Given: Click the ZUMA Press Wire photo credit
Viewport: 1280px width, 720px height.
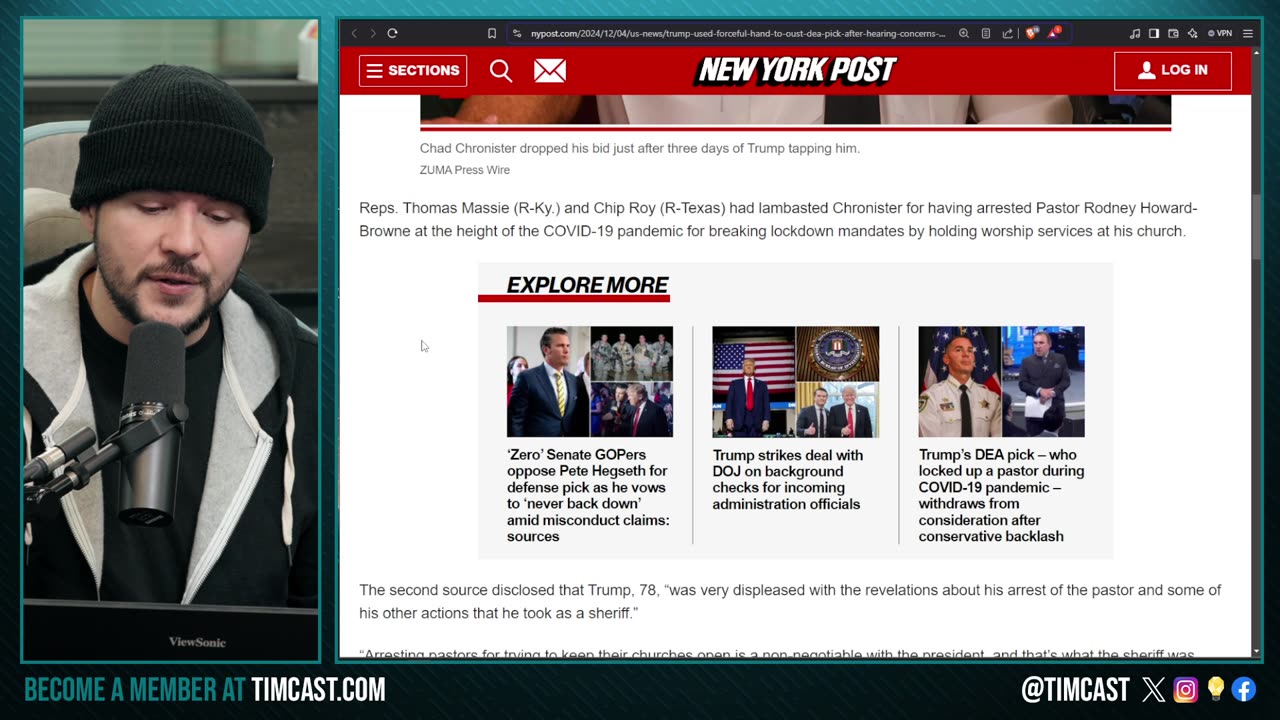Looking at the screenshot, I should pyautogui.click(x=465, y=170).
